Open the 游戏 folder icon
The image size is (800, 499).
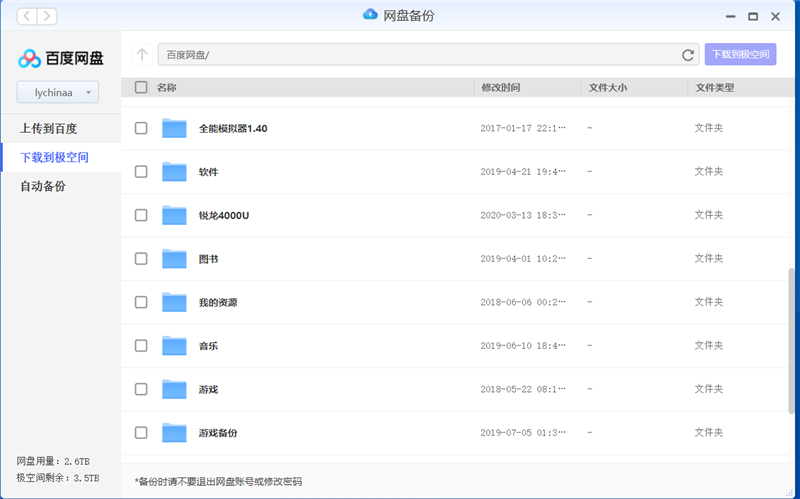pos(174,389)
